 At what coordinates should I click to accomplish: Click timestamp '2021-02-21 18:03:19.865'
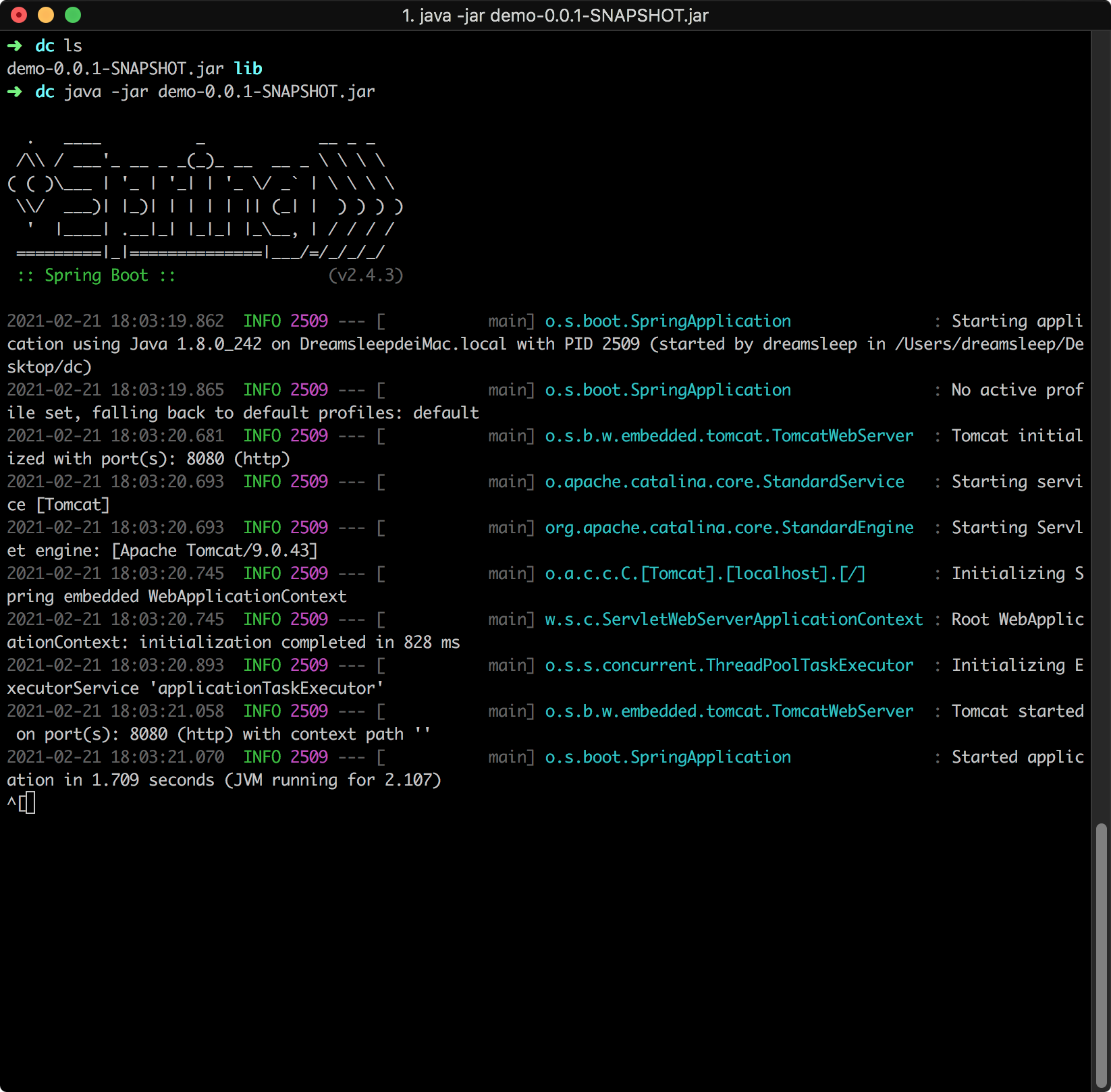click(115, 390)
